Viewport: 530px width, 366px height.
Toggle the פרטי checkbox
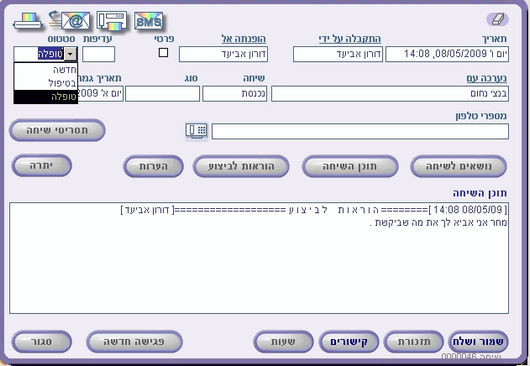[163, 52]
